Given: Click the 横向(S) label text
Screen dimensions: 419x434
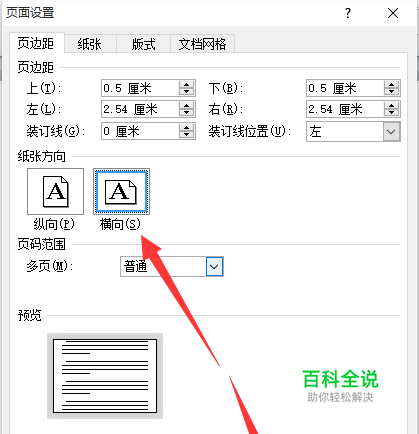Looking at the screenshot, I should 120,224.
